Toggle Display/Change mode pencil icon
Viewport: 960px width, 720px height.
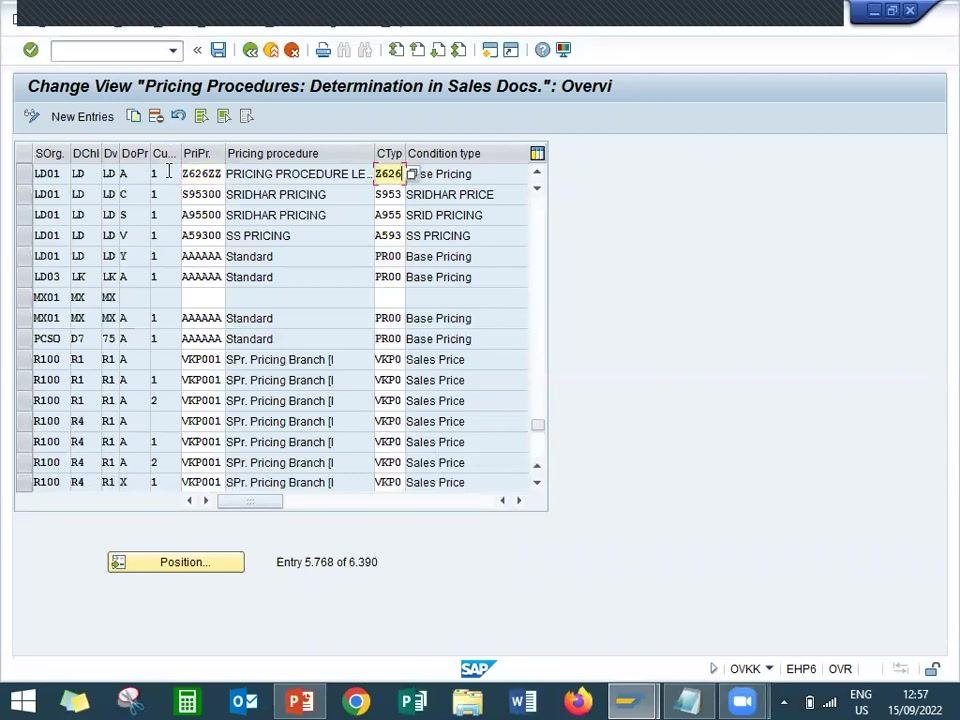31,116
